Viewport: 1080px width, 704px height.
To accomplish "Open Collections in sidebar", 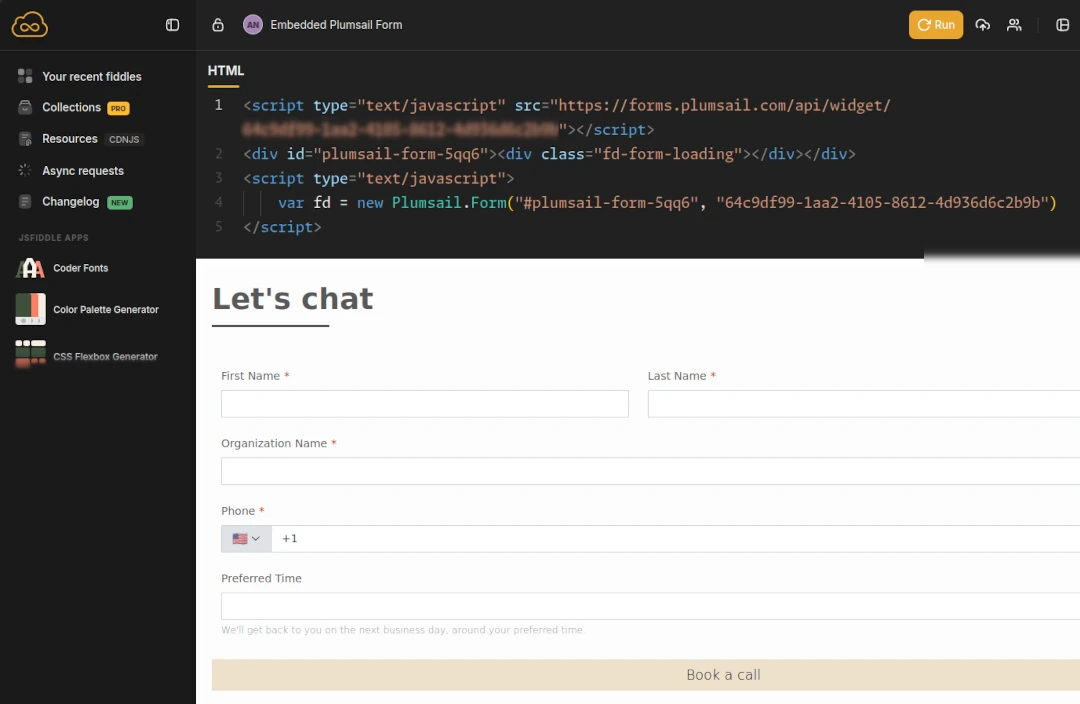I will tap(73, 107).
